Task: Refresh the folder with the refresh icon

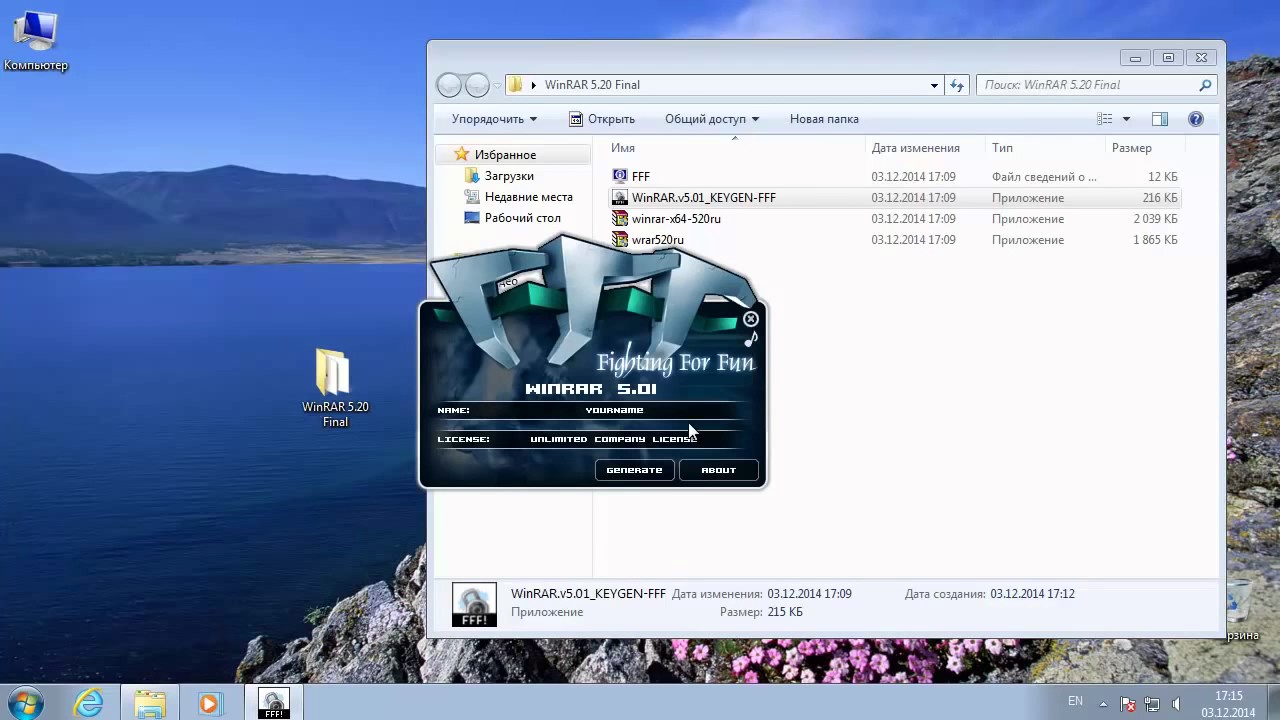Action: click(957, 85)
